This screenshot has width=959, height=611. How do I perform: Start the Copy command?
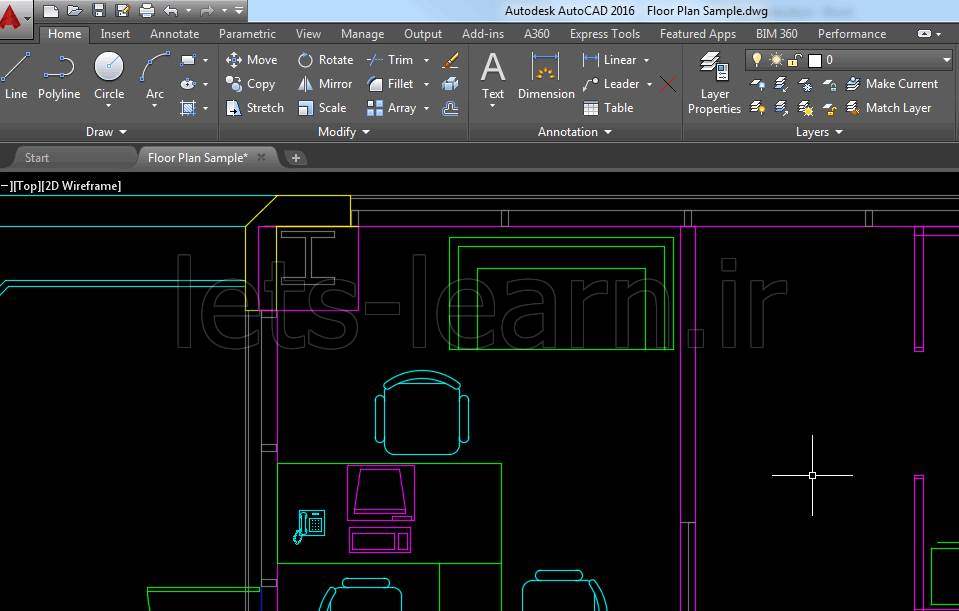(x=250, y=84)
